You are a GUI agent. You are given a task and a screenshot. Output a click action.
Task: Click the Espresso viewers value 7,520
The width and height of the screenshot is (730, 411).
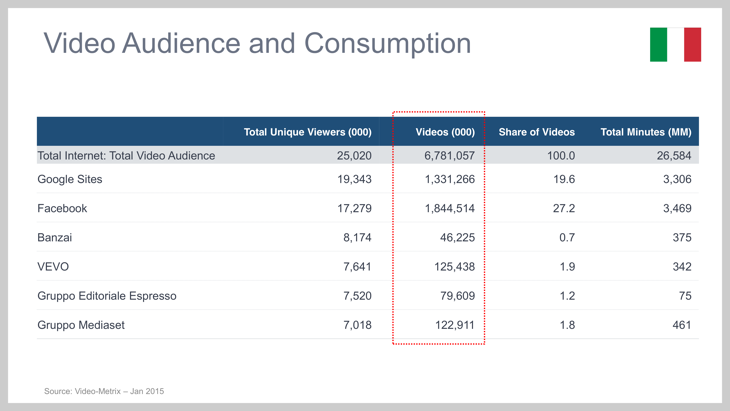point(358,296)
